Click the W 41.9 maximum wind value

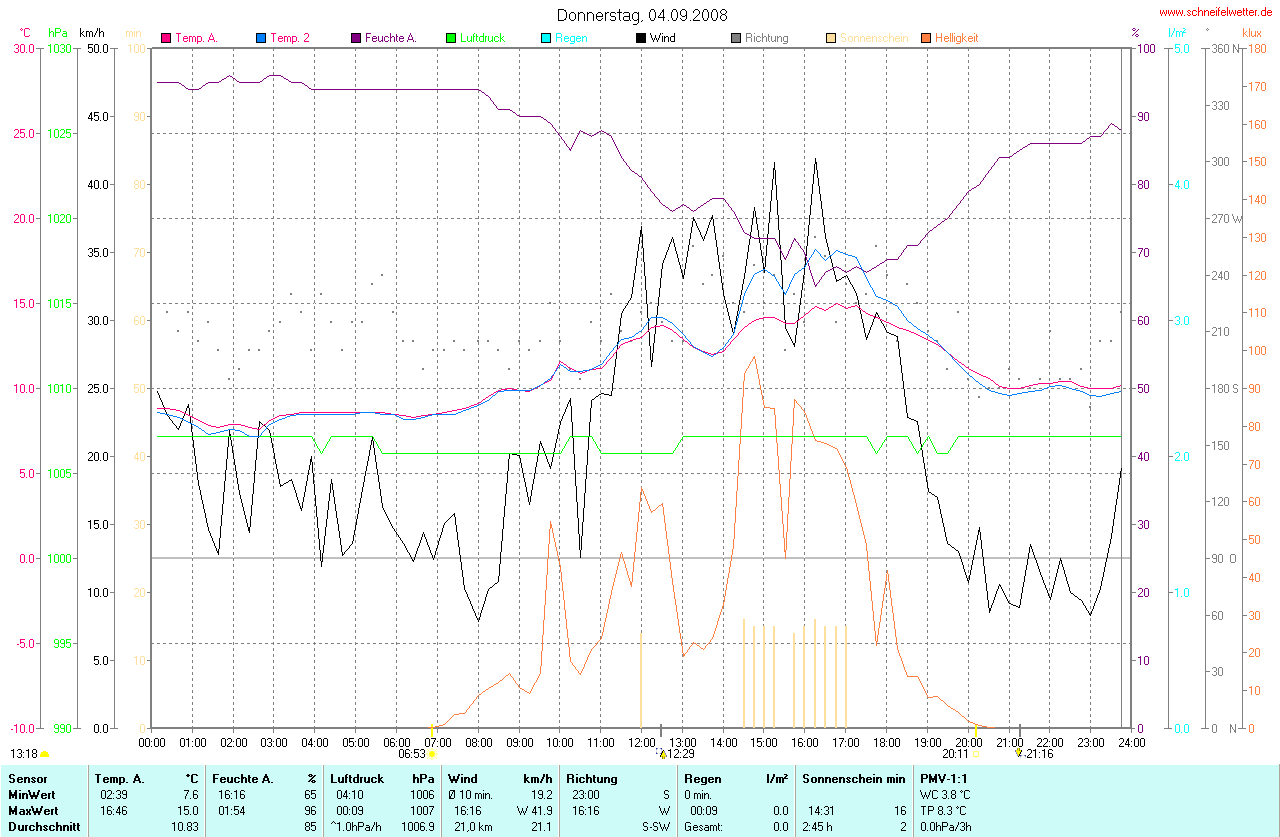[x=535, y=810]
